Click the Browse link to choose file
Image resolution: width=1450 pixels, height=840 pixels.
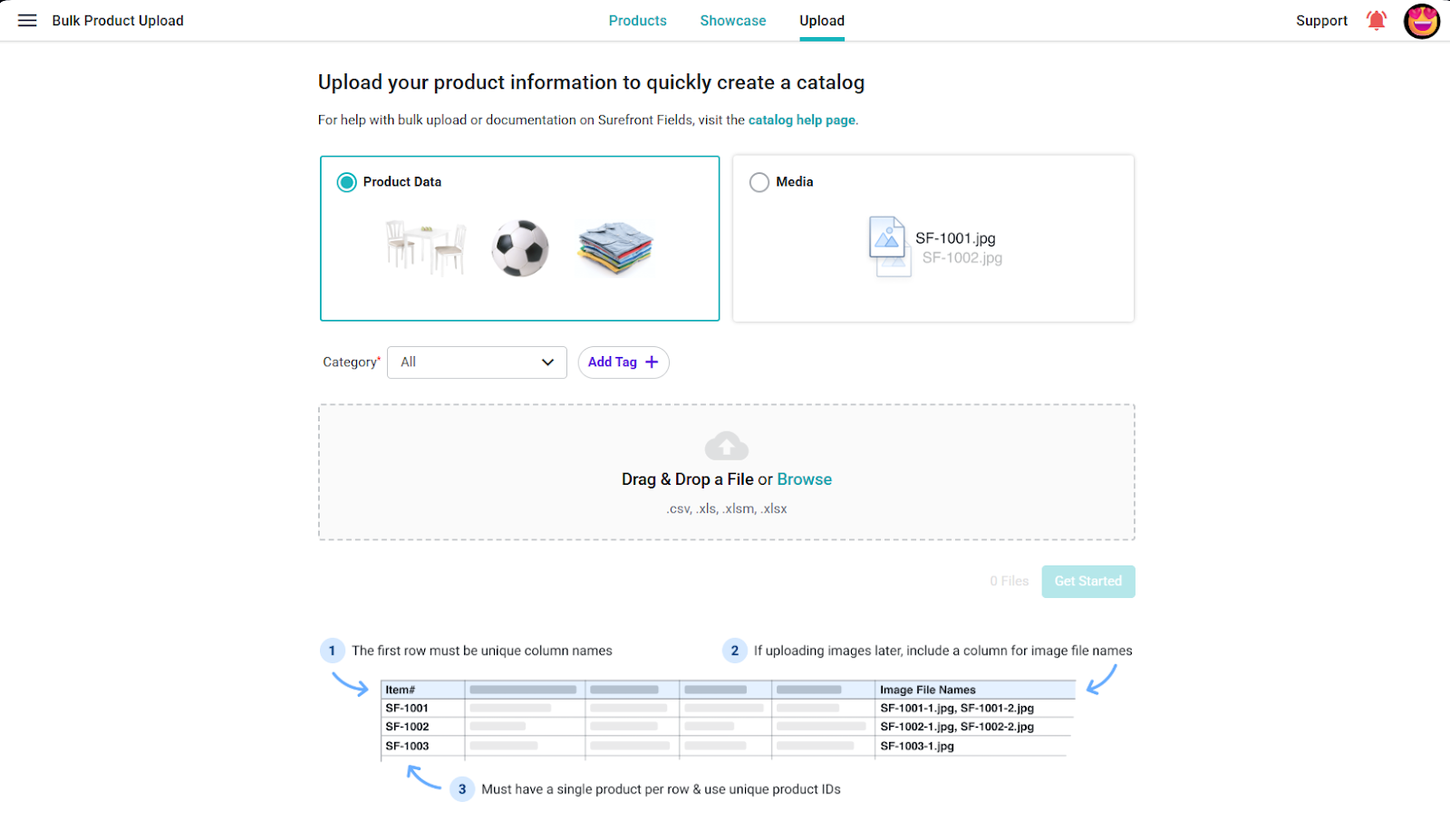click(x=805, y=479)
